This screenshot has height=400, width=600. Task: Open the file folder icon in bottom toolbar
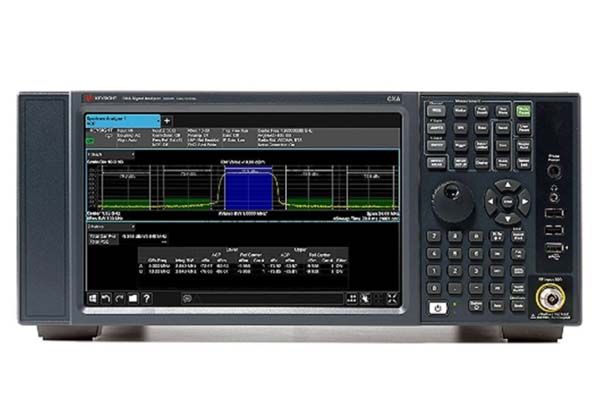[x=131, y=298]
